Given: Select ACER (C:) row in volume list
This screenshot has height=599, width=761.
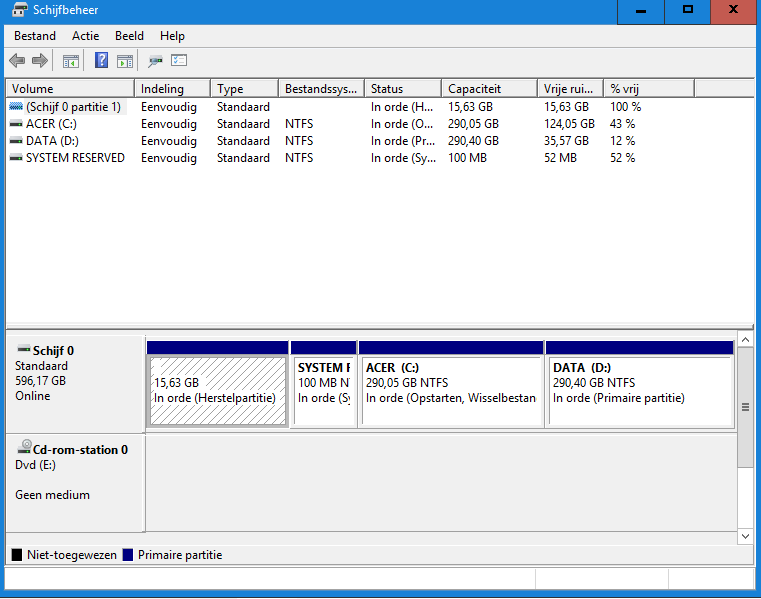Looking at the screenshot, I should tap(51, 124).
